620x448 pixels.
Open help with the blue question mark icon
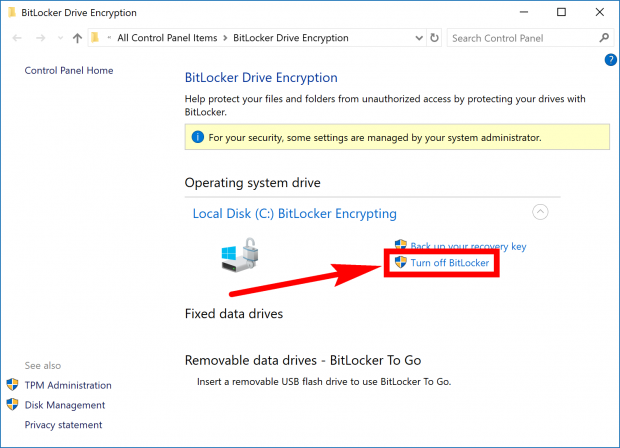[x=610, y=60]
